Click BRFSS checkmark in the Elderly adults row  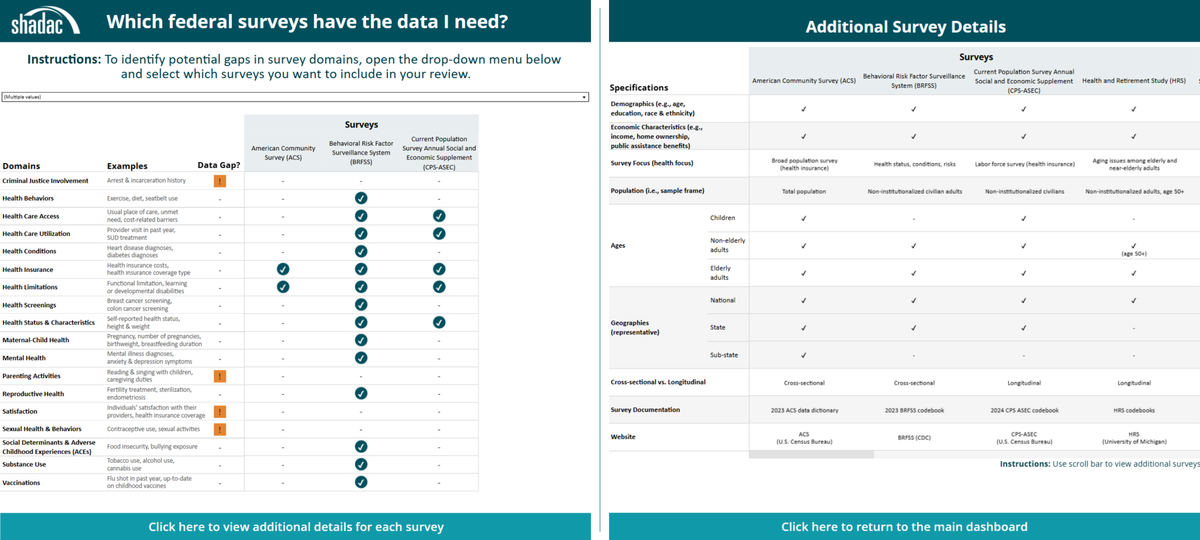point(914,272)
